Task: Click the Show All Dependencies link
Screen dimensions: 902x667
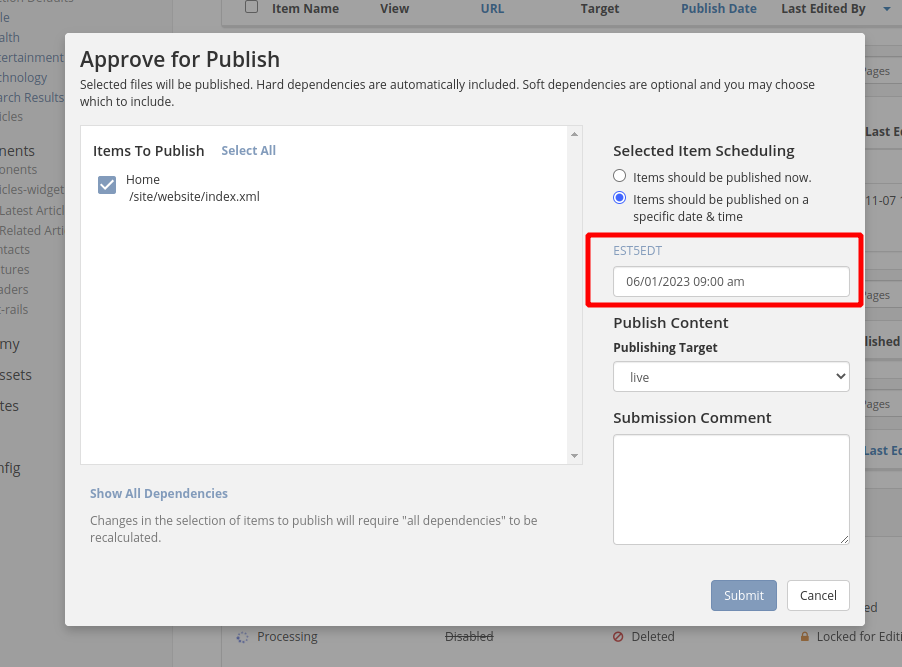Action: [x=158, y=493]
